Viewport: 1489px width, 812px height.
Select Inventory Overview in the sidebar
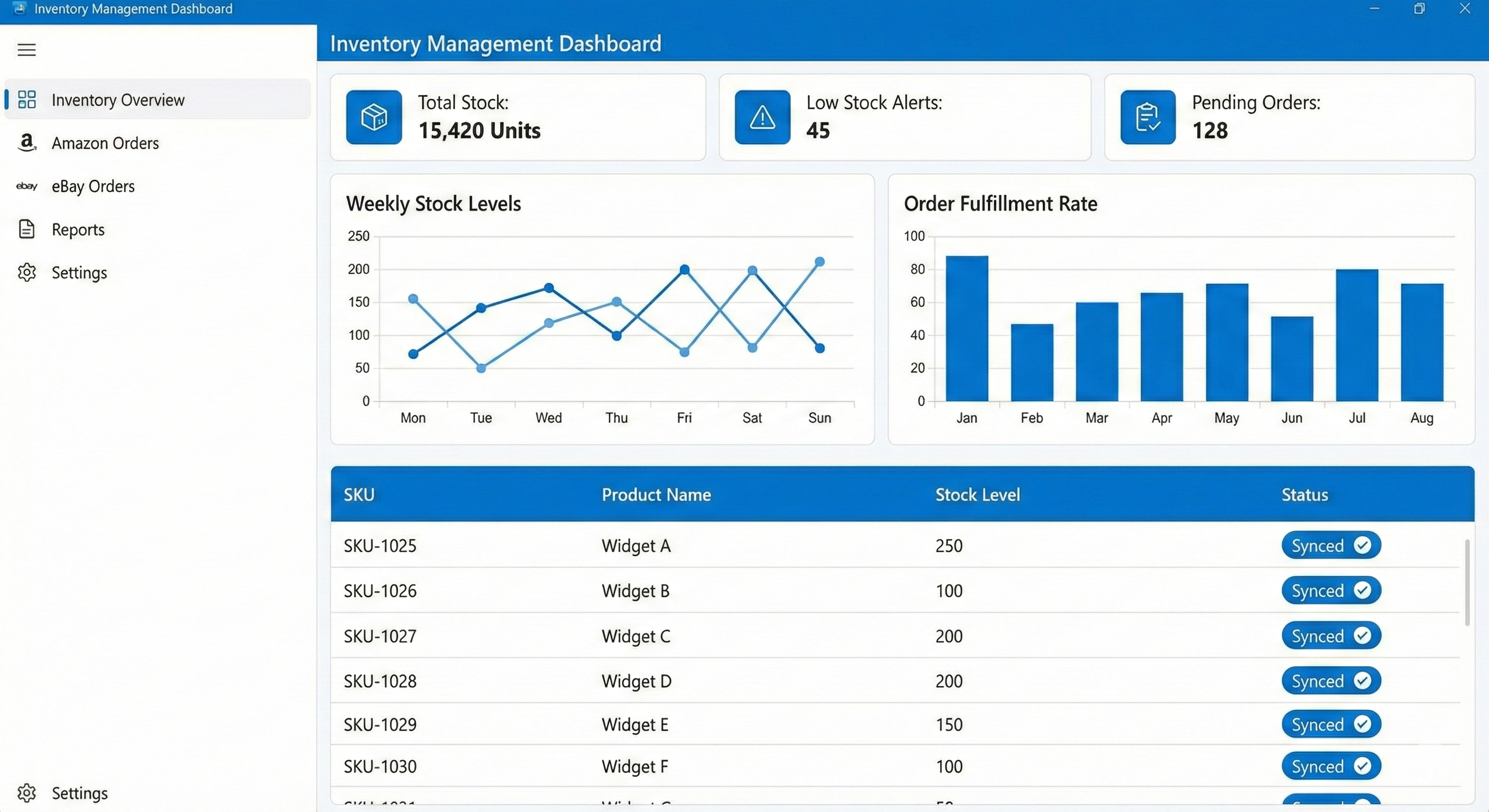click(x=117, y=99)
